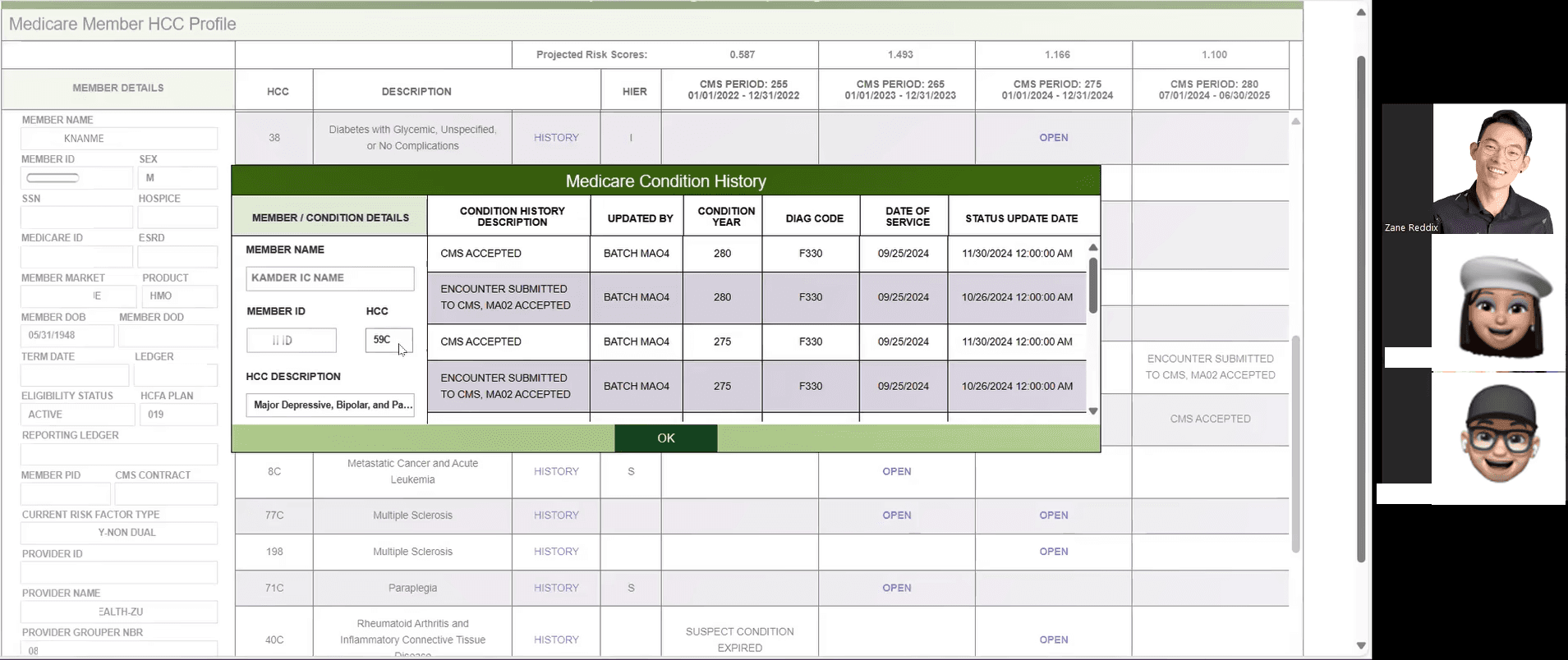Click CMS PERIOD: 255 column header

[x=743, y=89]
